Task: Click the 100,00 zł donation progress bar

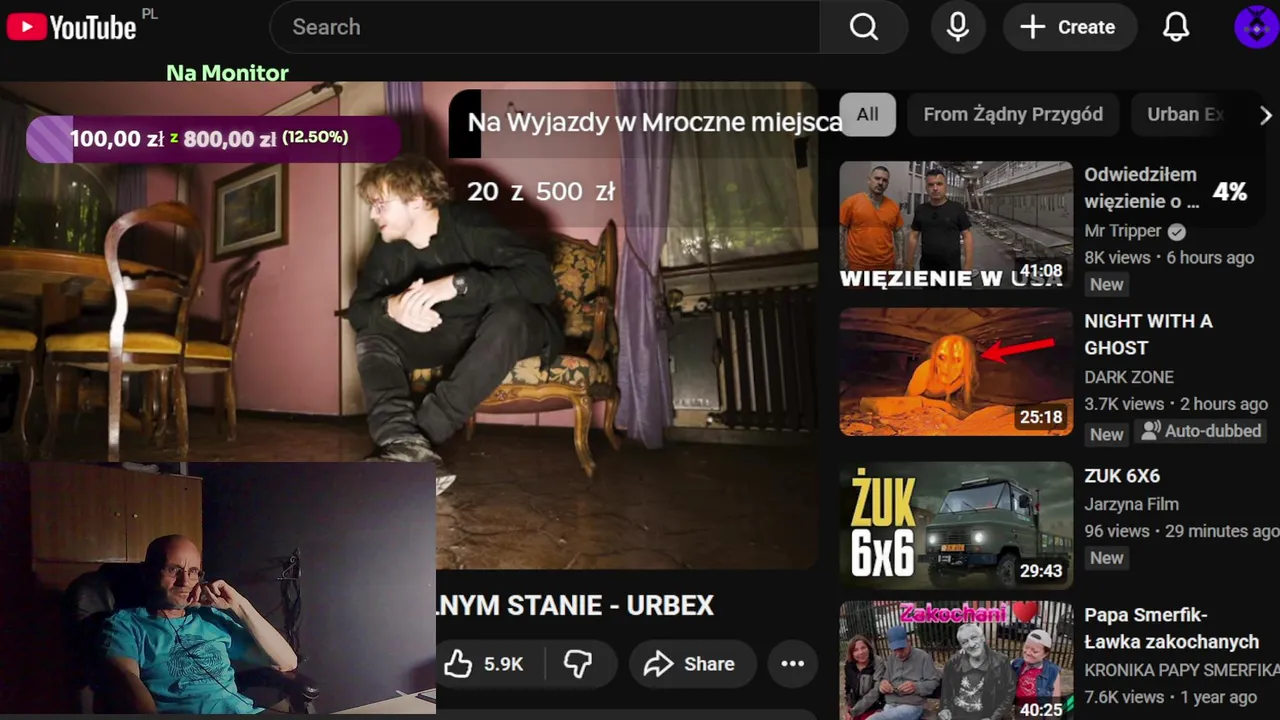Action: (x=213, y=138)
